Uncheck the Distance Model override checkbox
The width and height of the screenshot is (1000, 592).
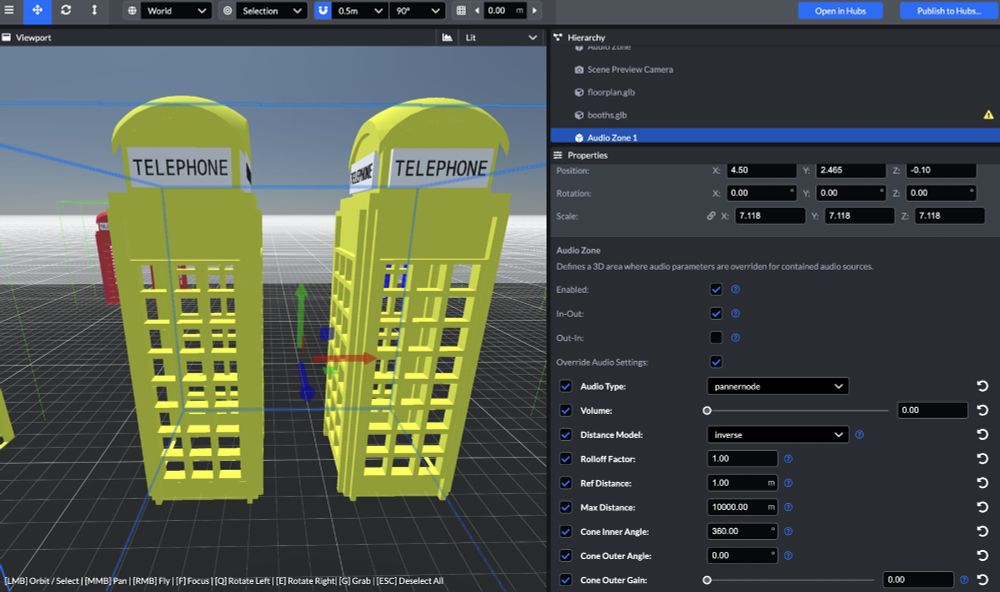(x=565, y=434)
